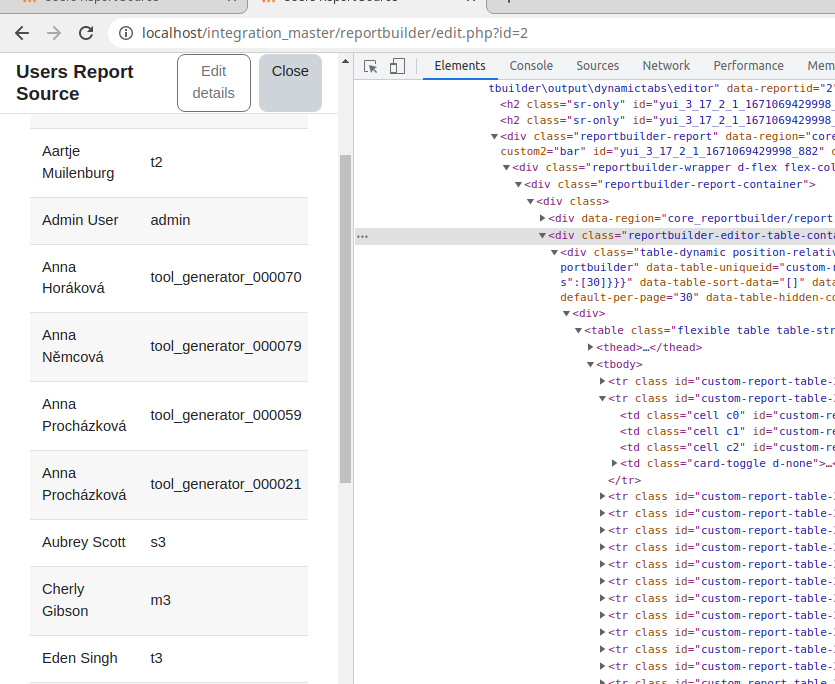Click the site information icon in address bar
This screenshot has height=684, width=835.
tap(126, 33)
